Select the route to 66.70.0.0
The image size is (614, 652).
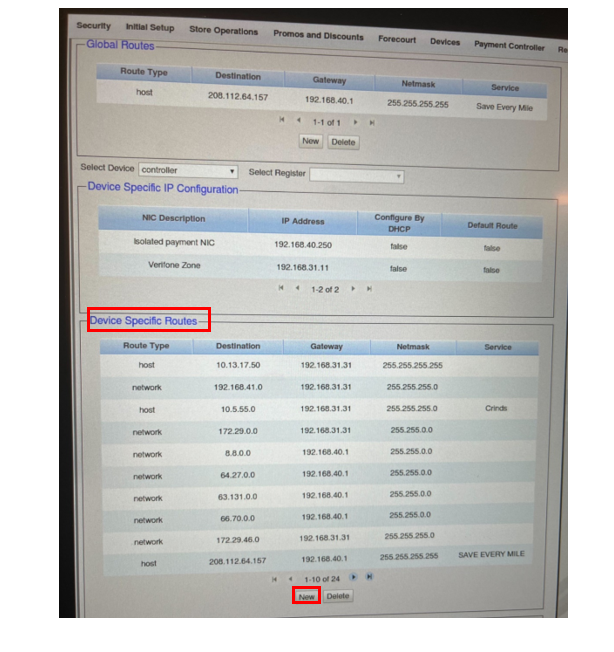coord(318,518)
